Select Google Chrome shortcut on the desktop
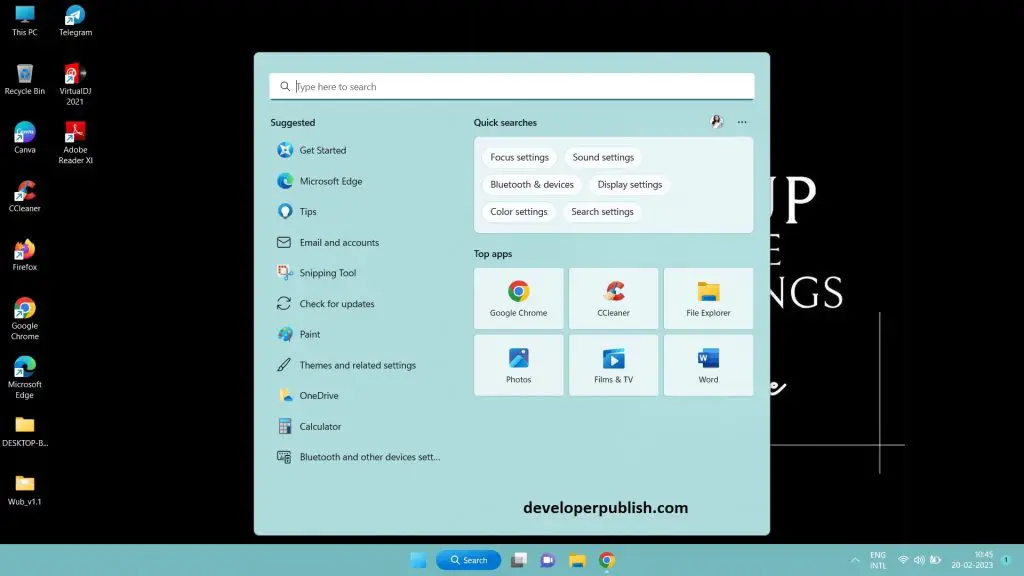This screenshot has width=1024, height=576. 25,319
